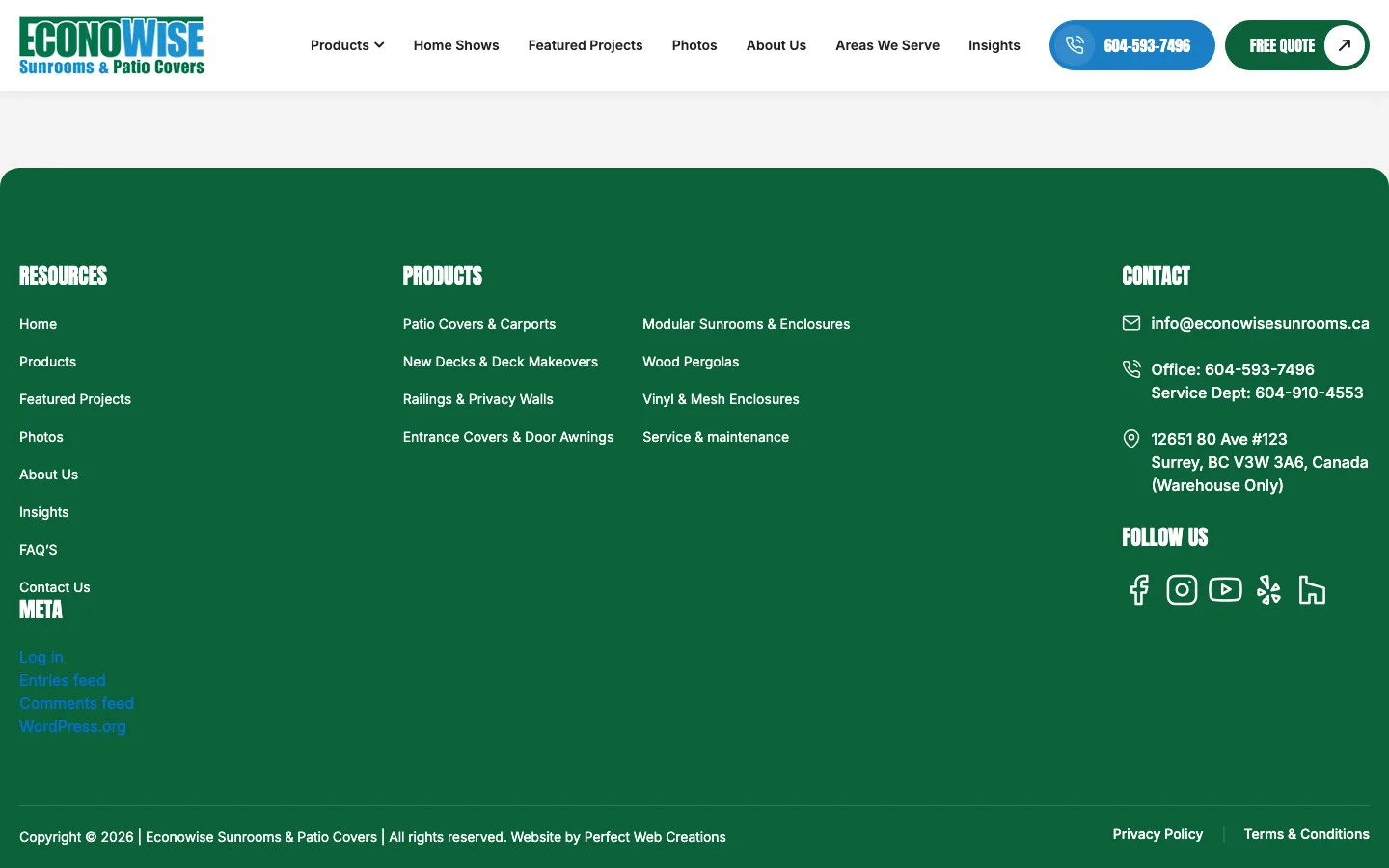Open the Terms & Conditions link
1389x868 pixels.
pos(1307,834)
